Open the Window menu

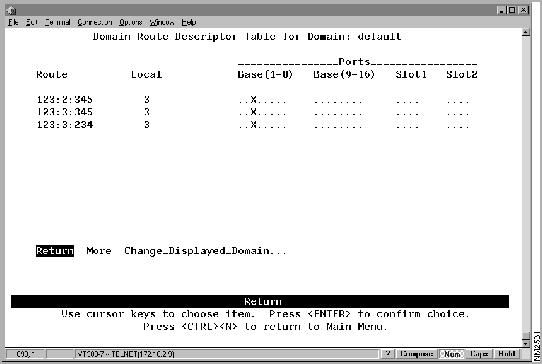162,22
